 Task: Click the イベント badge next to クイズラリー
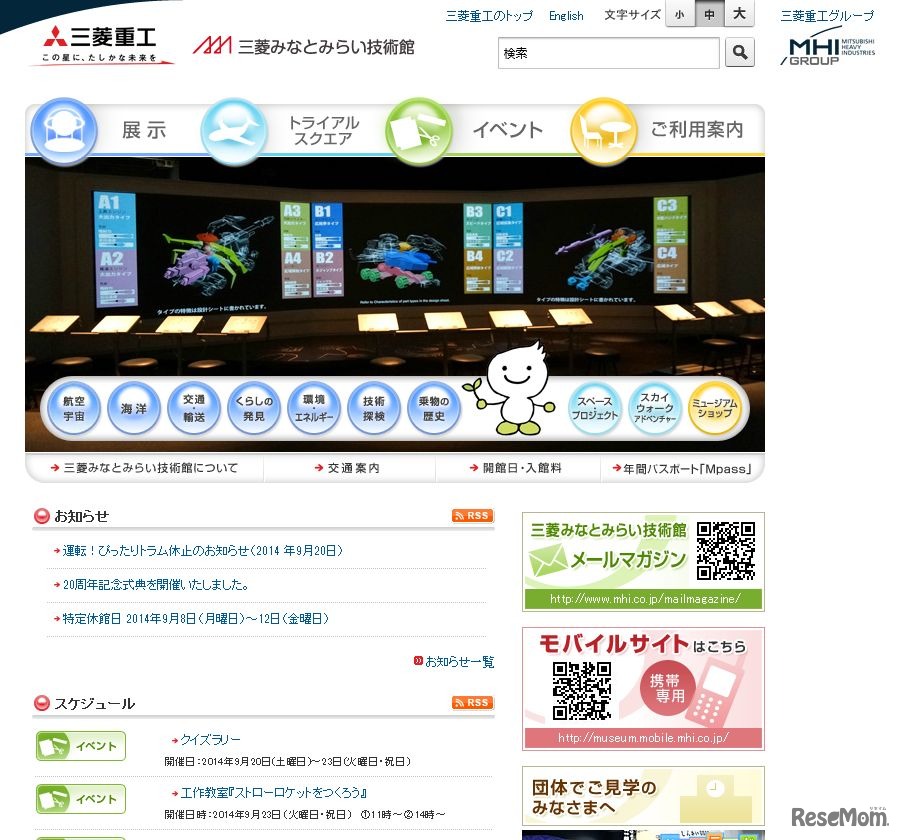click(x=81, y=746)
